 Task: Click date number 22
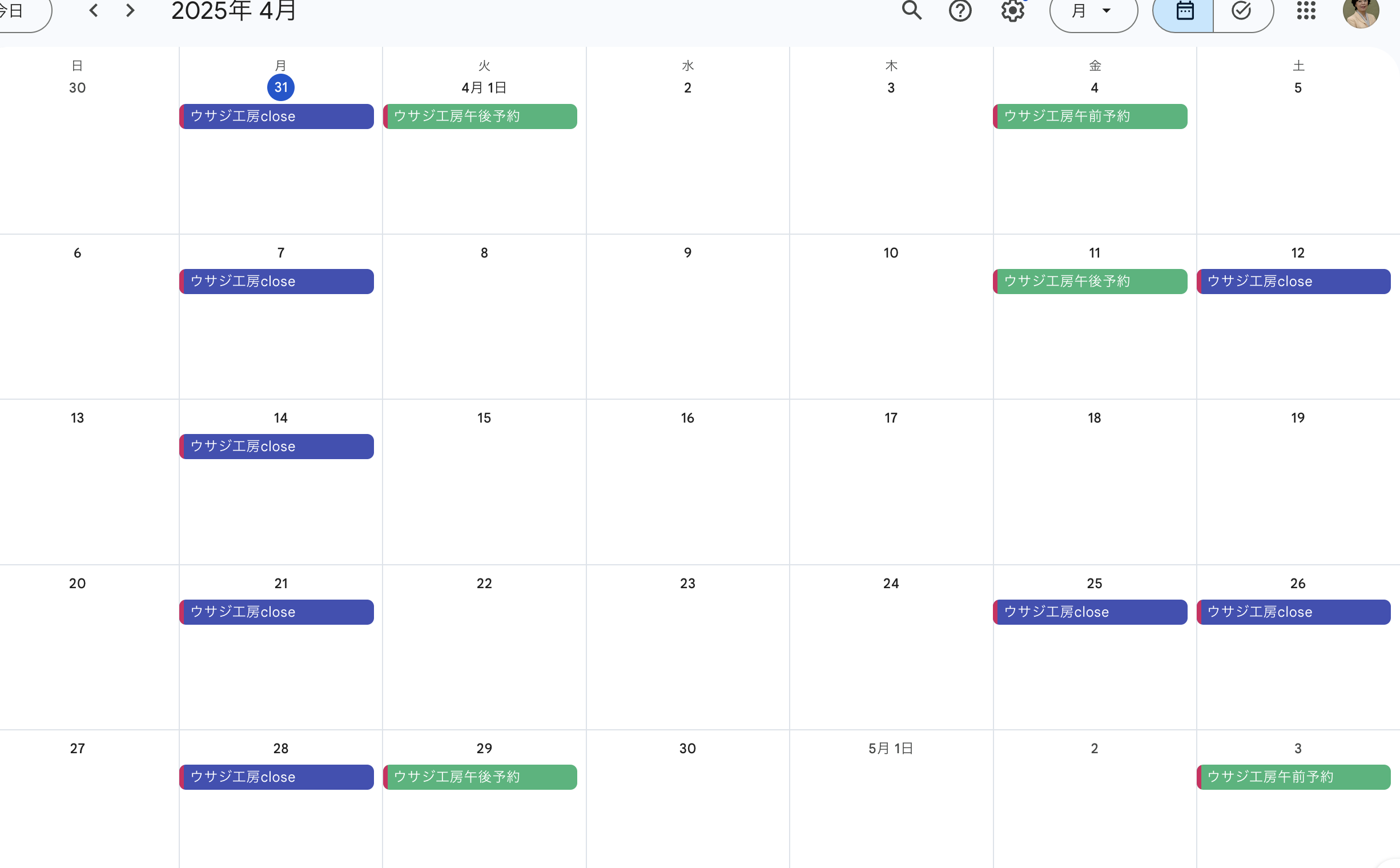click(x=484, y=583)
